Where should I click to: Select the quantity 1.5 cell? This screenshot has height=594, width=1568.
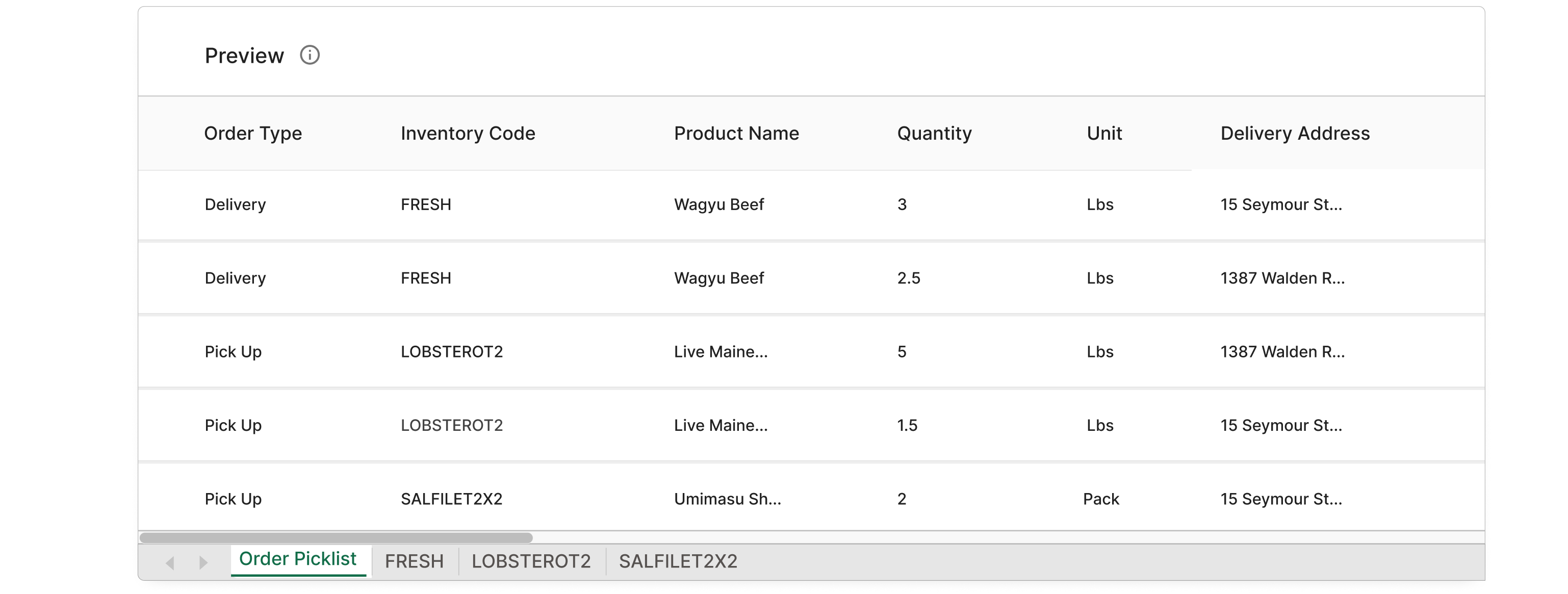coord(907,425)
